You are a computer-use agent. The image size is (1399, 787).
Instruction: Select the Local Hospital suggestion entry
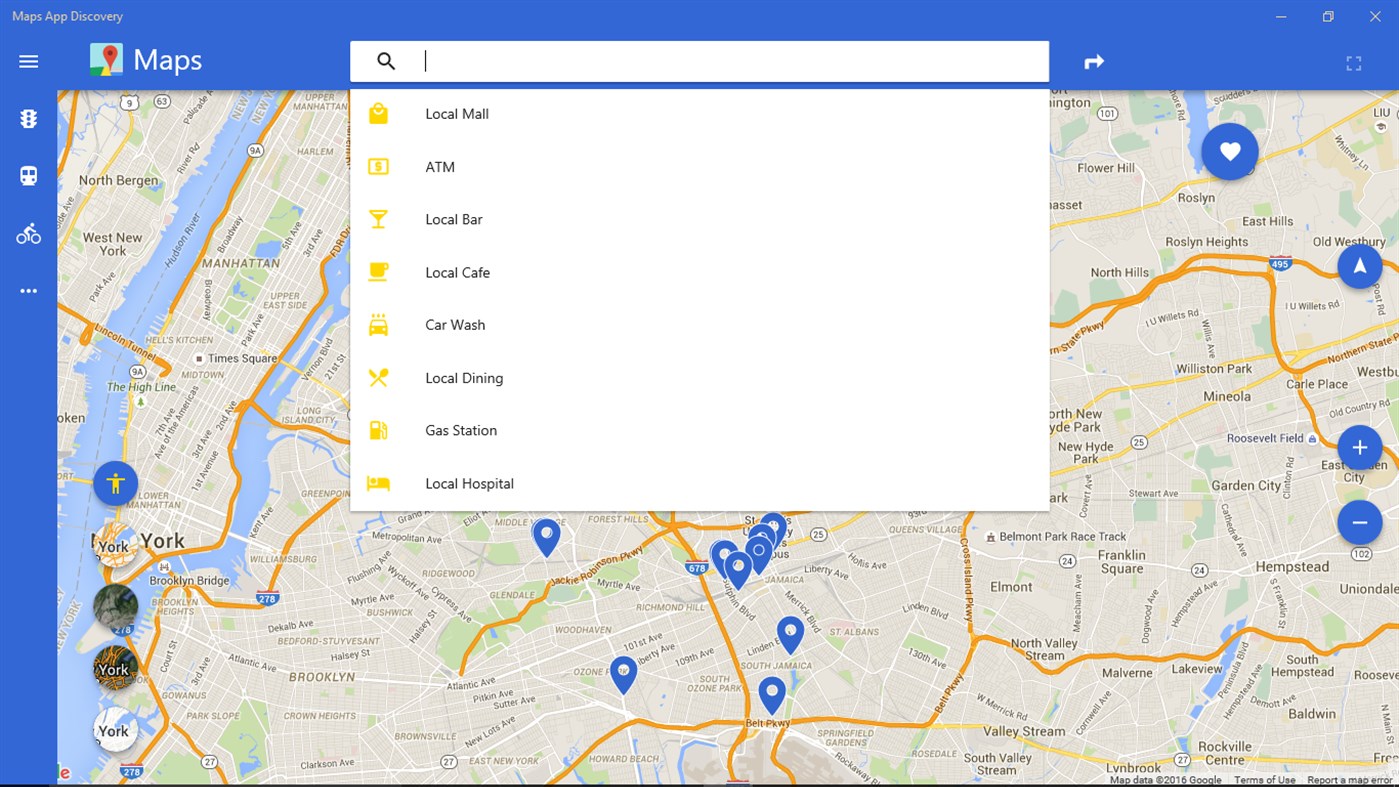coord(469,483)
